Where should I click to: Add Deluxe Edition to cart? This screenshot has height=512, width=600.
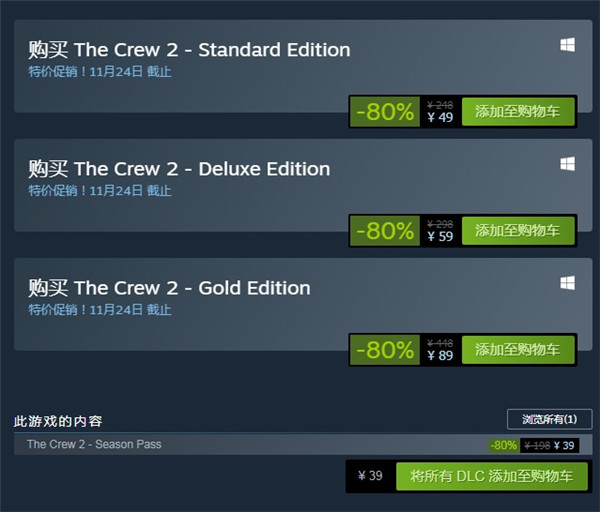[x=518, y=230]
